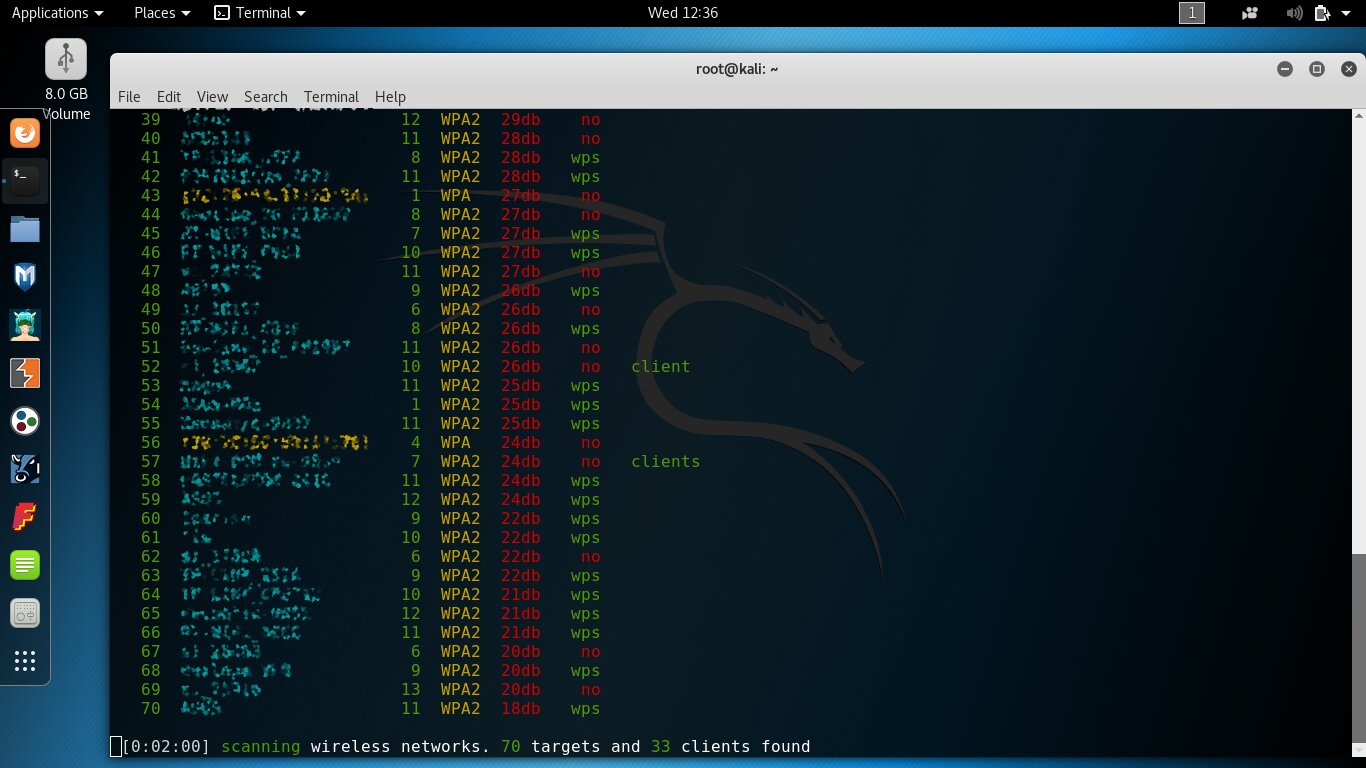1366x768 pixels.
Task: Open Burp Suite from the dock
Action: coord(25,373)
